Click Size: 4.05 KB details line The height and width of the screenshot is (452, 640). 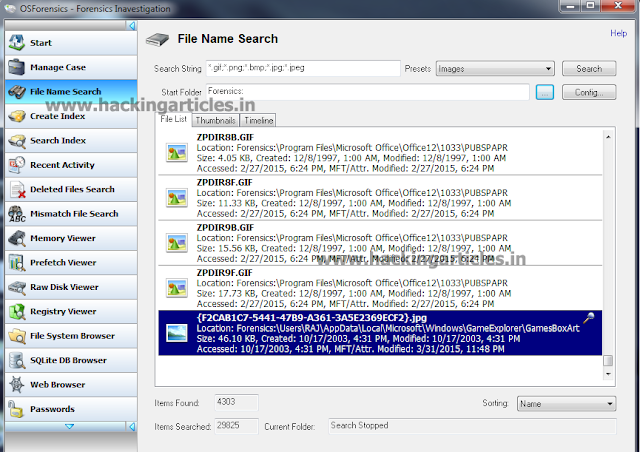[x=351, y=158]
